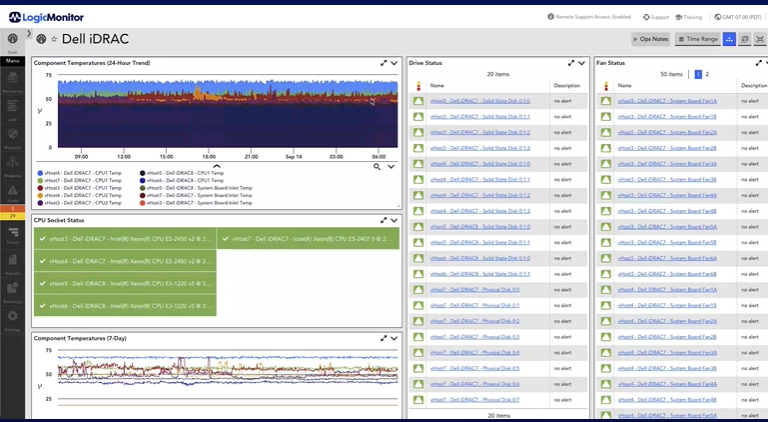
Task: Click the Exchange sidebar icon
Action: click(13, 290)
